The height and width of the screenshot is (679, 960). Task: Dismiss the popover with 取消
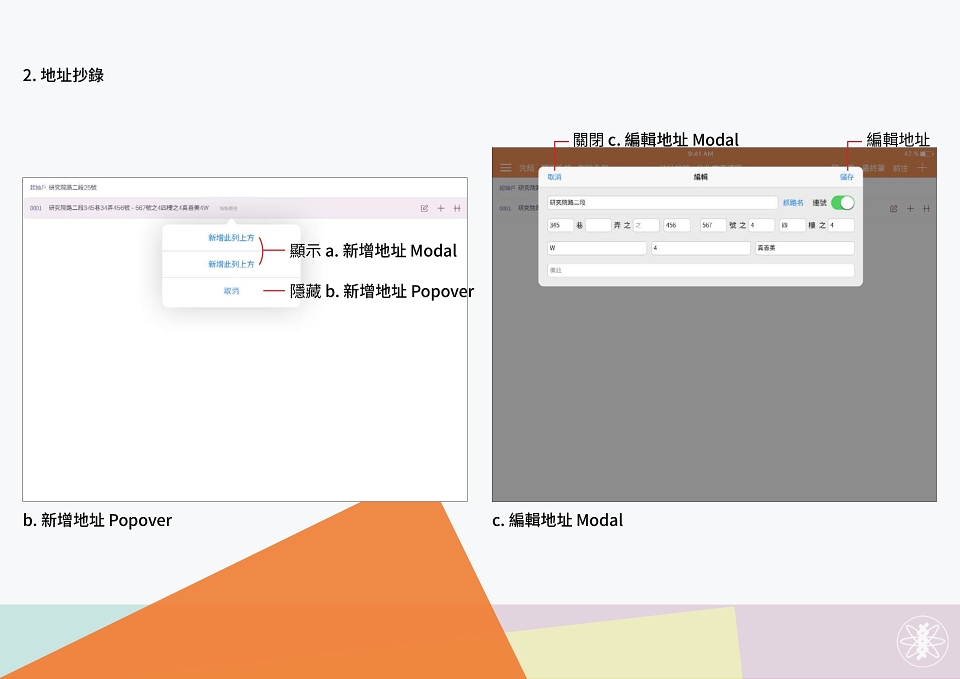point(231,291)
